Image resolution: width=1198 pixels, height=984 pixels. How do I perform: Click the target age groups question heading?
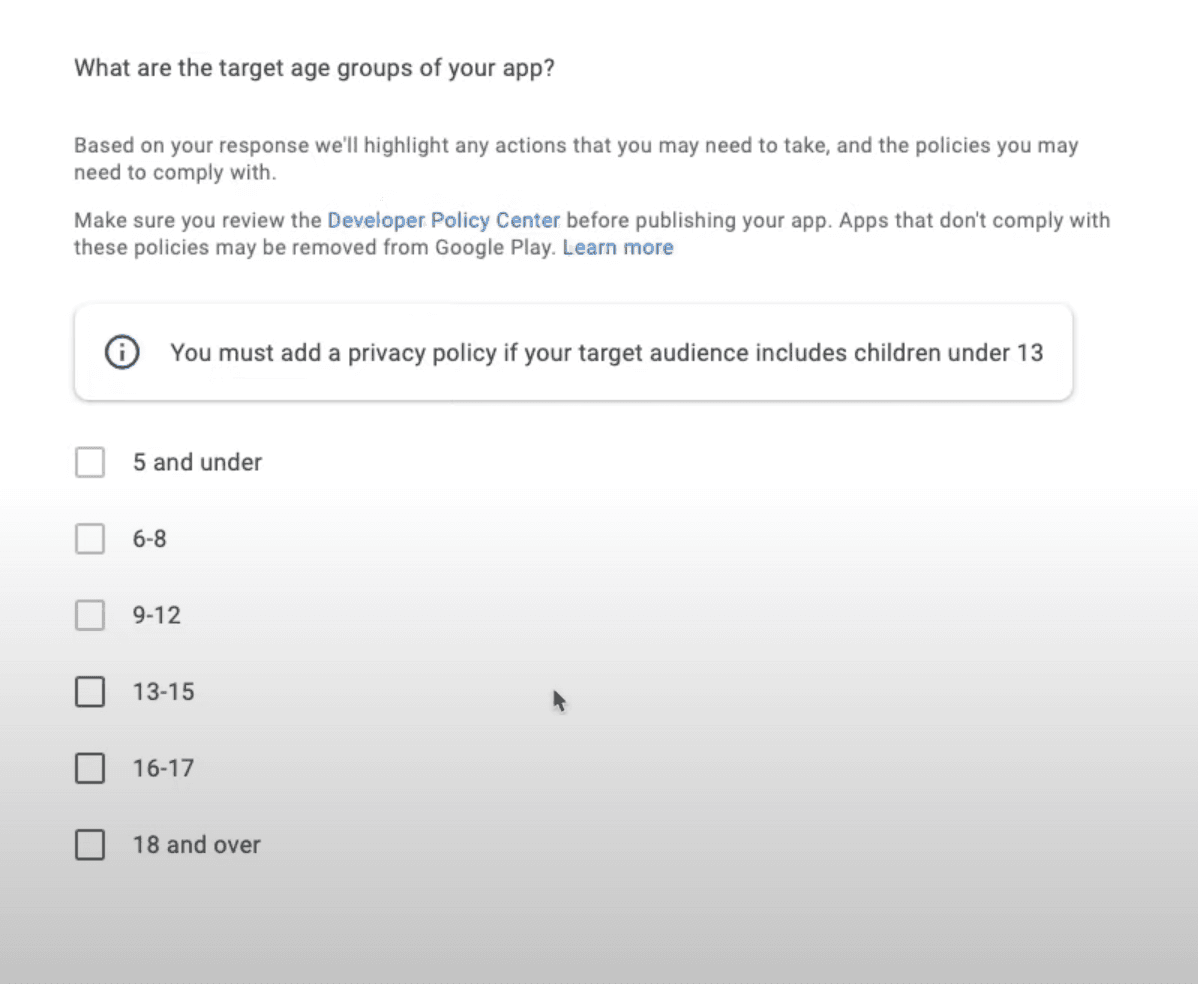(x=314, y=70)
